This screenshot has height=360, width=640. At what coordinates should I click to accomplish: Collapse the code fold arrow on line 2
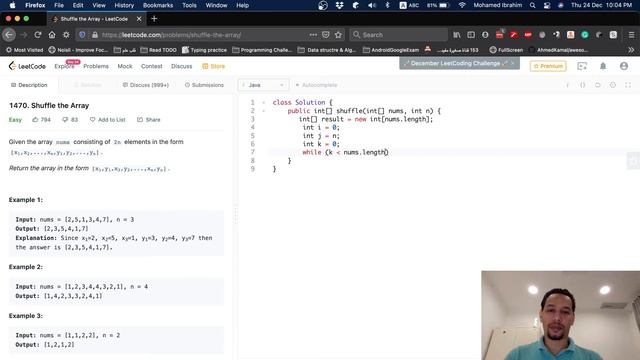(264, 111)
